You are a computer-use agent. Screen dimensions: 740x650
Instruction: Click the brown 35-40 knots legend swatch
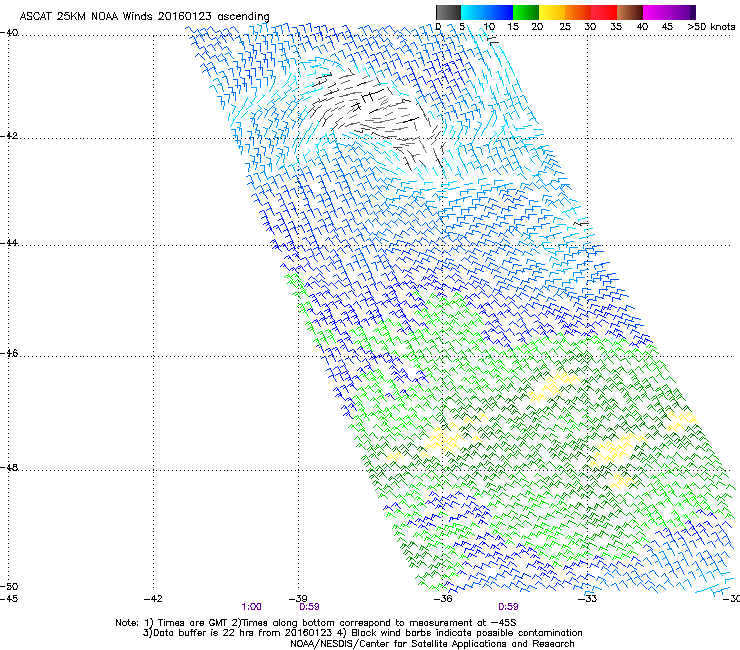click(x=629, y=12)
